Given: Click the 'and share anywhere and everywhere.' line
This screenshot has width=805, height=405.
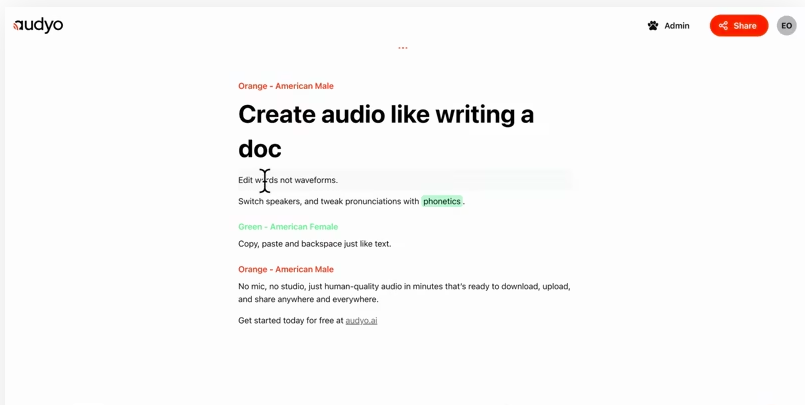Looking at the screenshot, I should [x=308, y=299].
